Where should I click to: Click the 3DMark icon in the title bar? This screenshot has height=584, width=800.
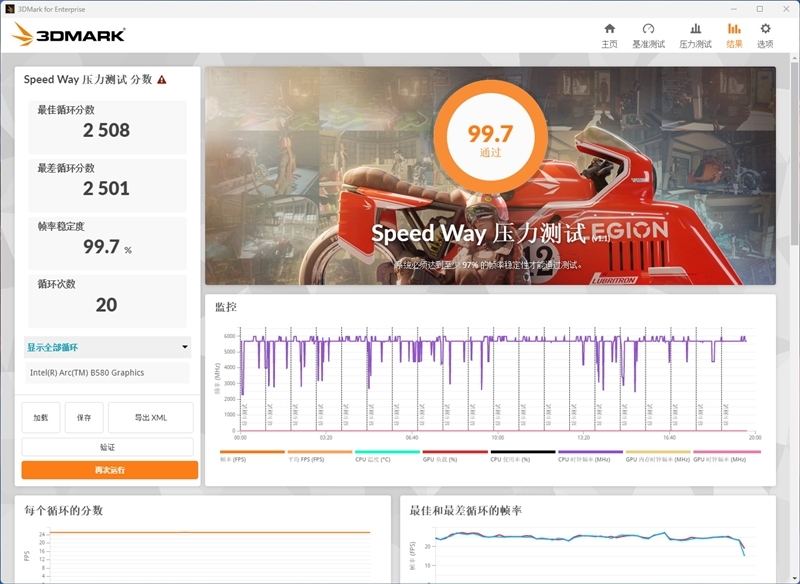click(10, 8)
